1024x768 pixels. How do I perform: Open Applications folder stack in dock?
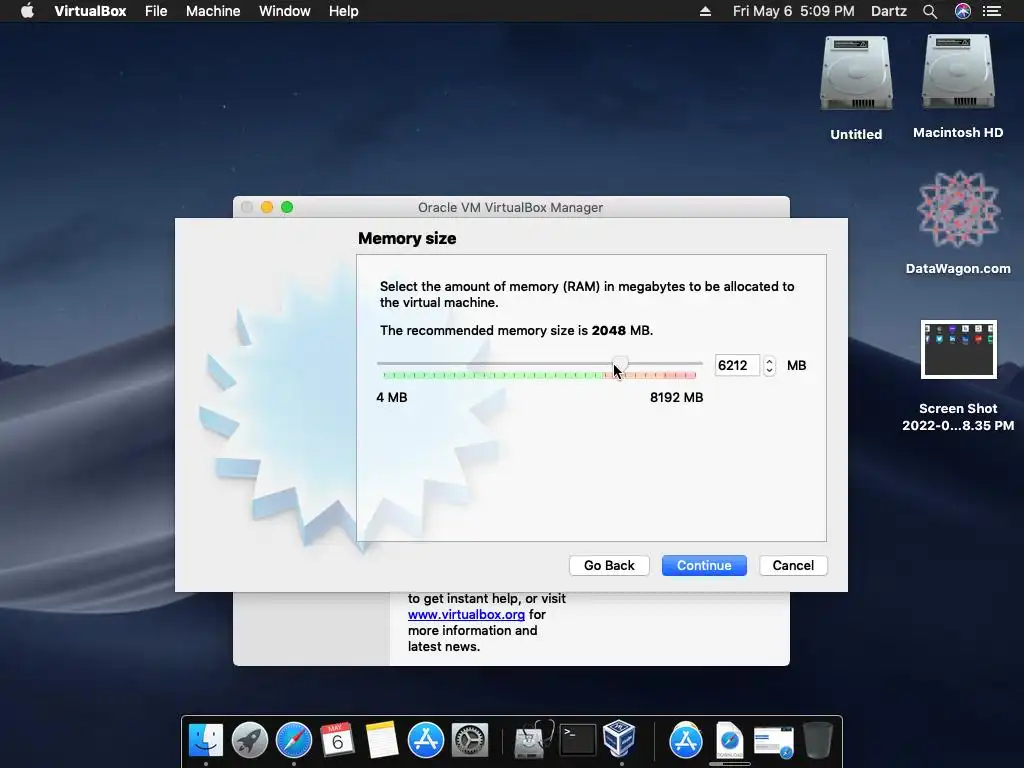(685, 740)
